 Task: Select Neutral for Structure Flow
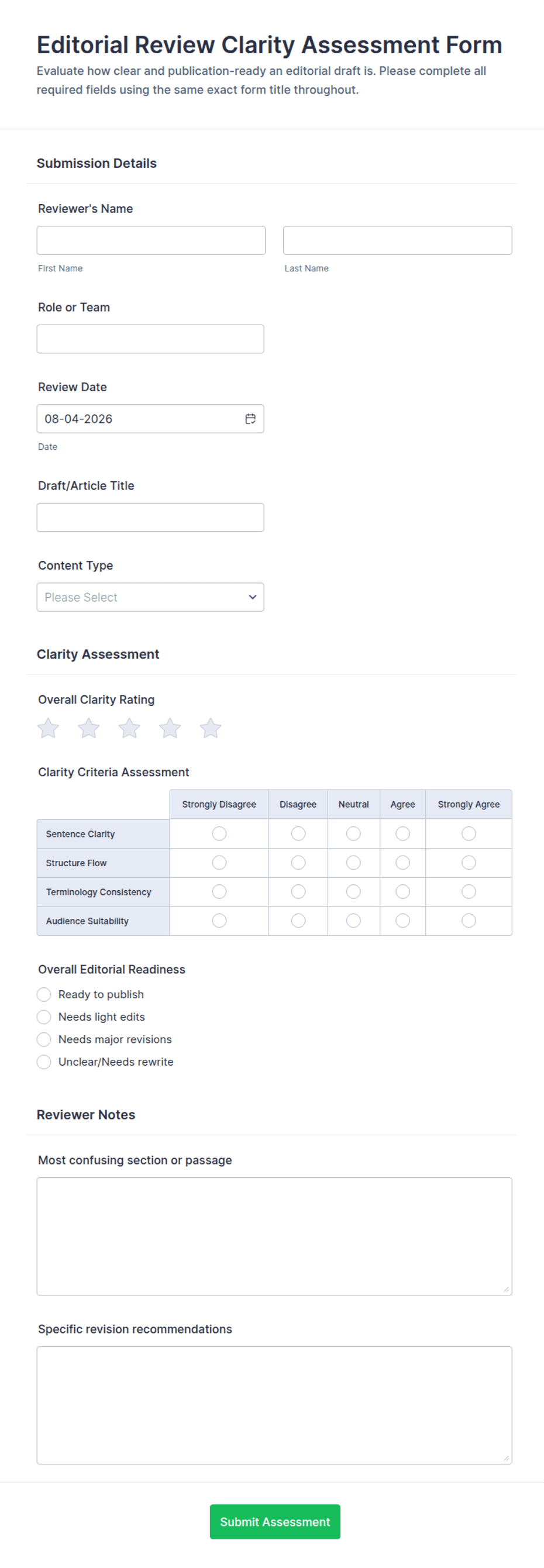(x=353, y=863)
